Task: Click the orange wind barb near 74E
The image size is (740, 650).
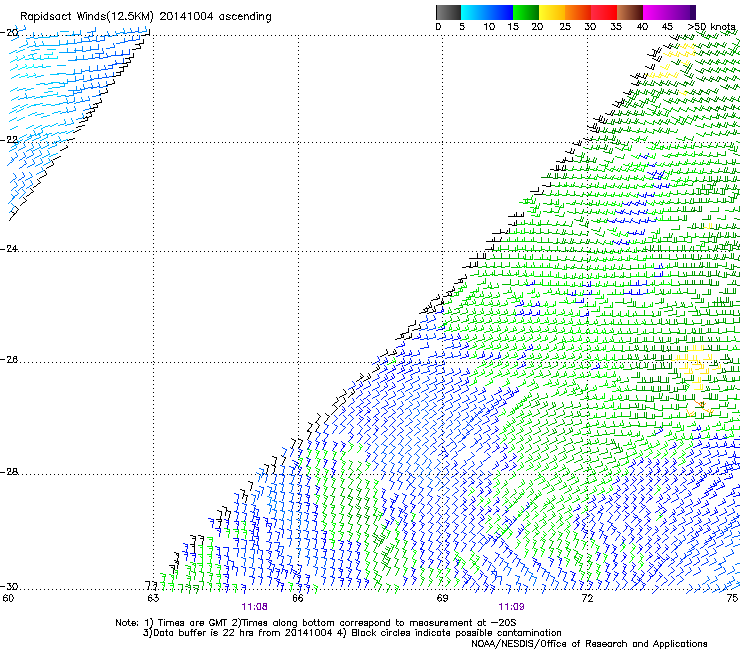Action: click(x=702, y=406)
